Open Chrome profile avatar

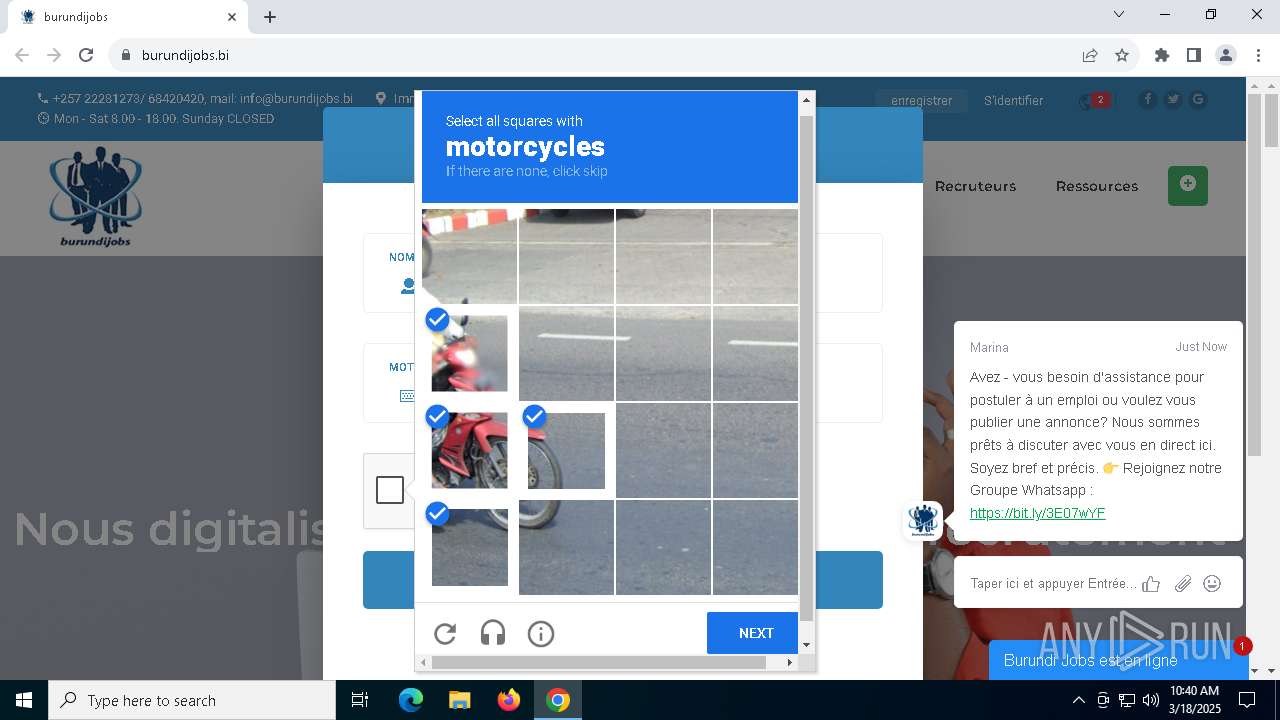pos(1226,55)
